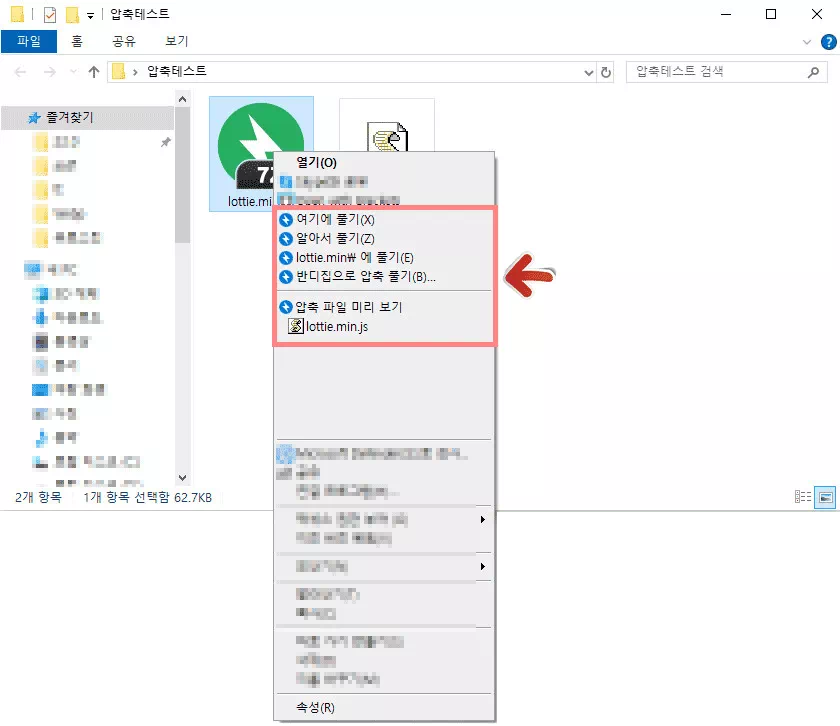
Task: Open the recent locations dropdown arrow
Action: pos(73,72)
